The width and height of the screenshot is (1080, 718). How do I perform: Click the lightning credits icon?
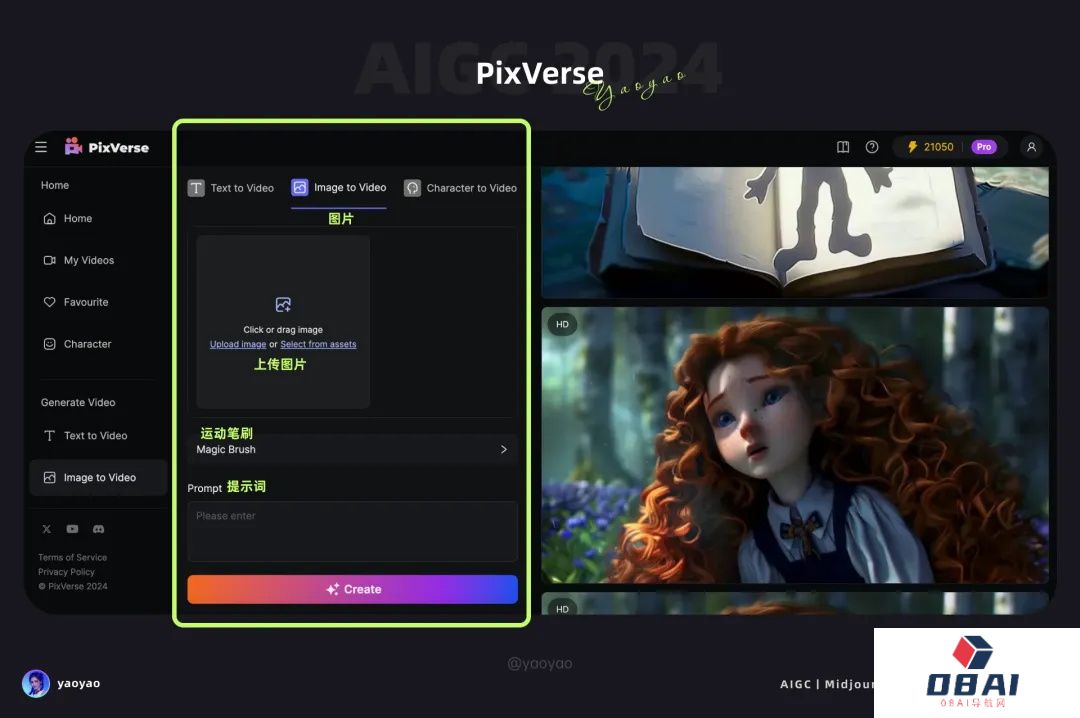[913, 147]
